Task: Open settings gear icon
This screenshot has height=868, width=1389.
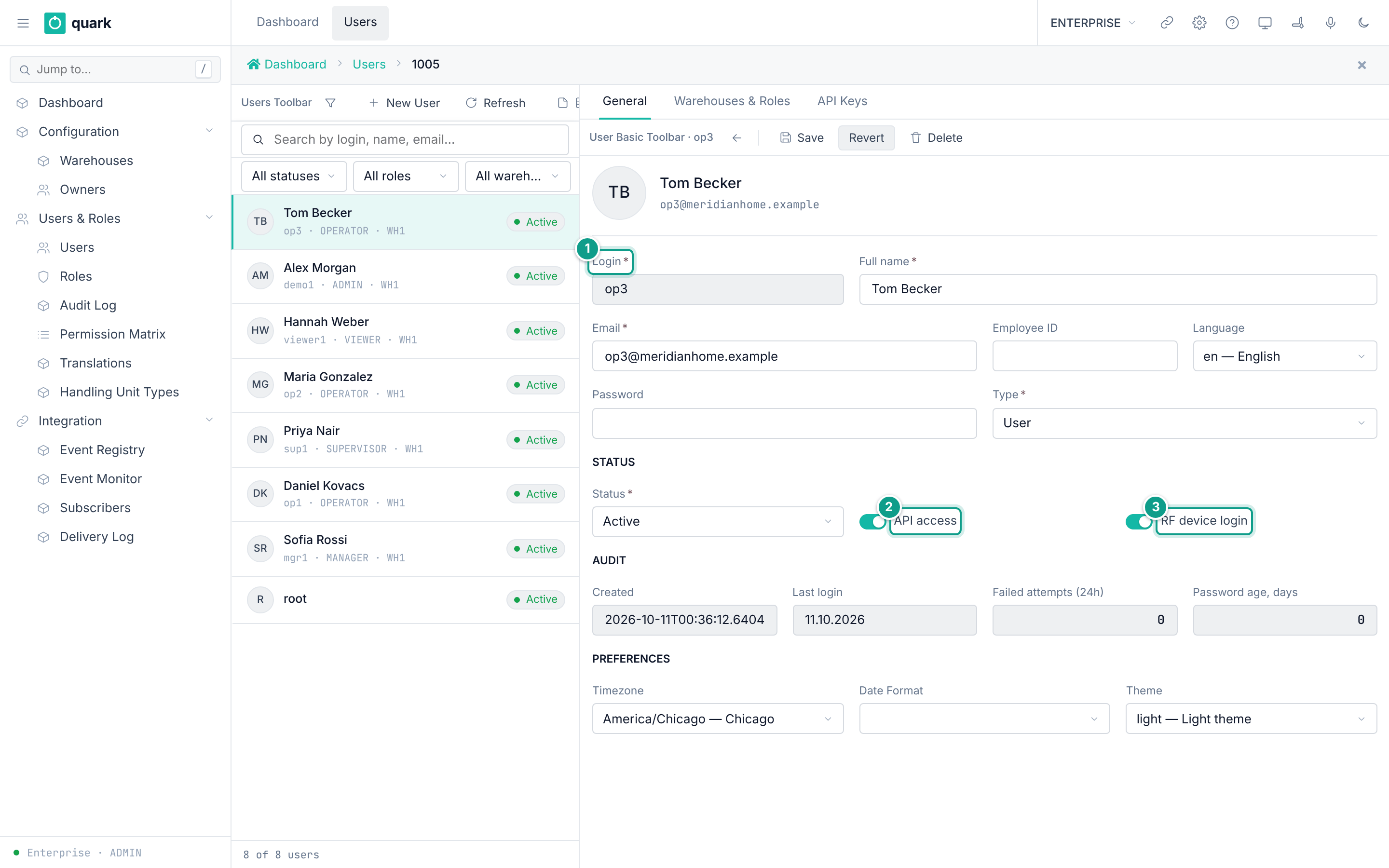Action: click(x=1199, y=23)
